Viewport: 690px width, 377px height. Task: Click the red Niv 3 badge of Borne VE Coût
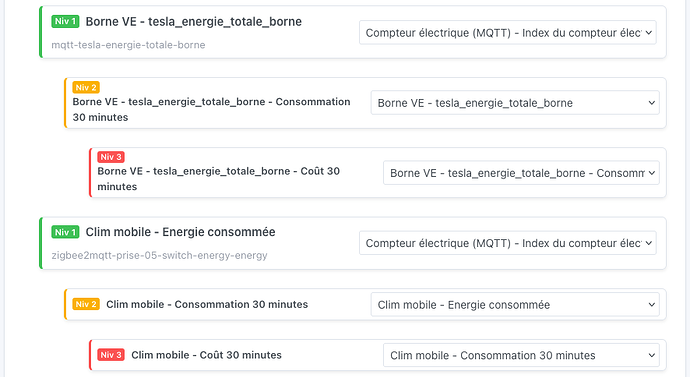click(x=111, y=157)
